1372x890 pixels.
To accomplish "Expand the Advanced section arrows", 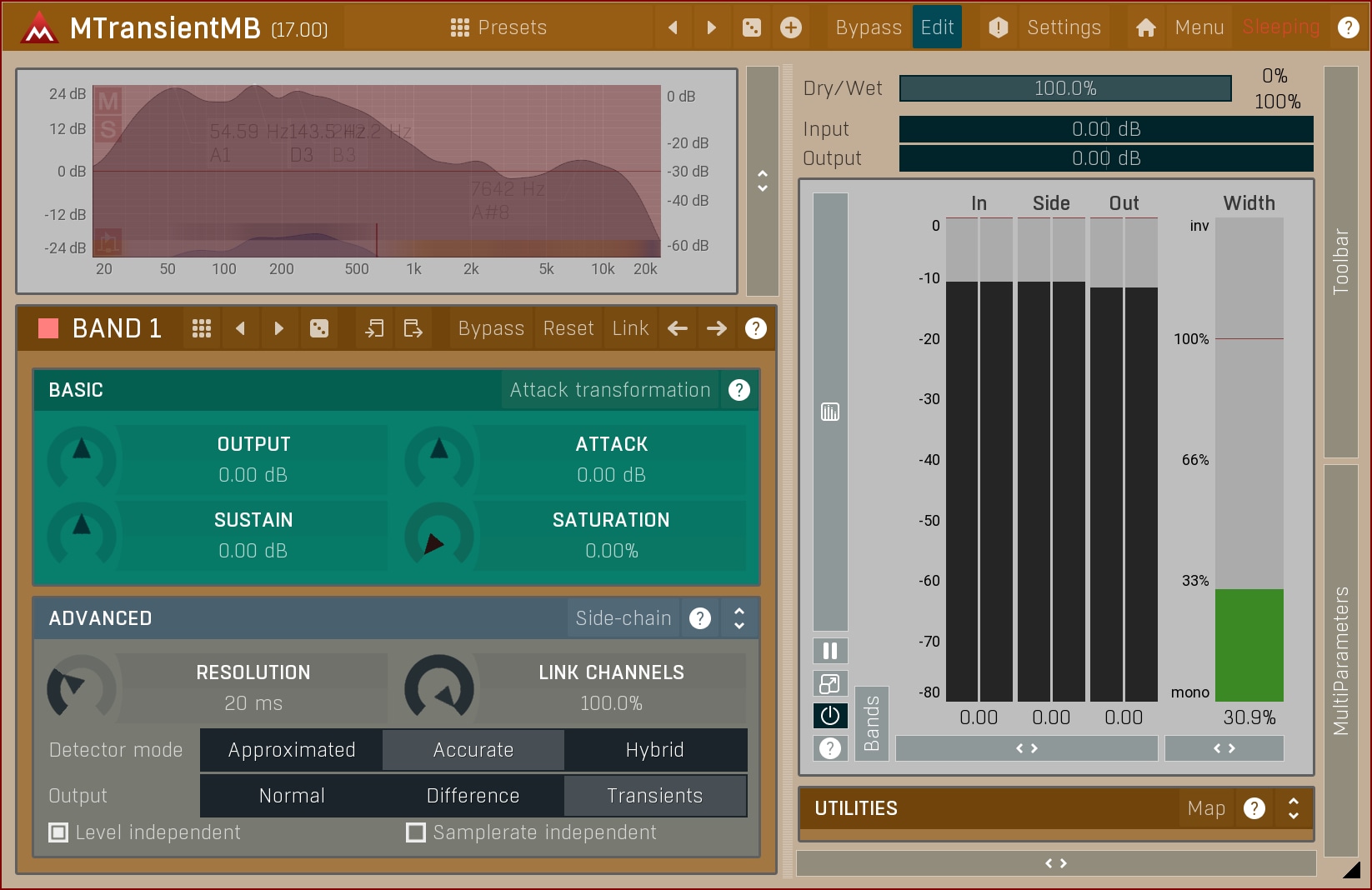I will (x=739, y=618).
